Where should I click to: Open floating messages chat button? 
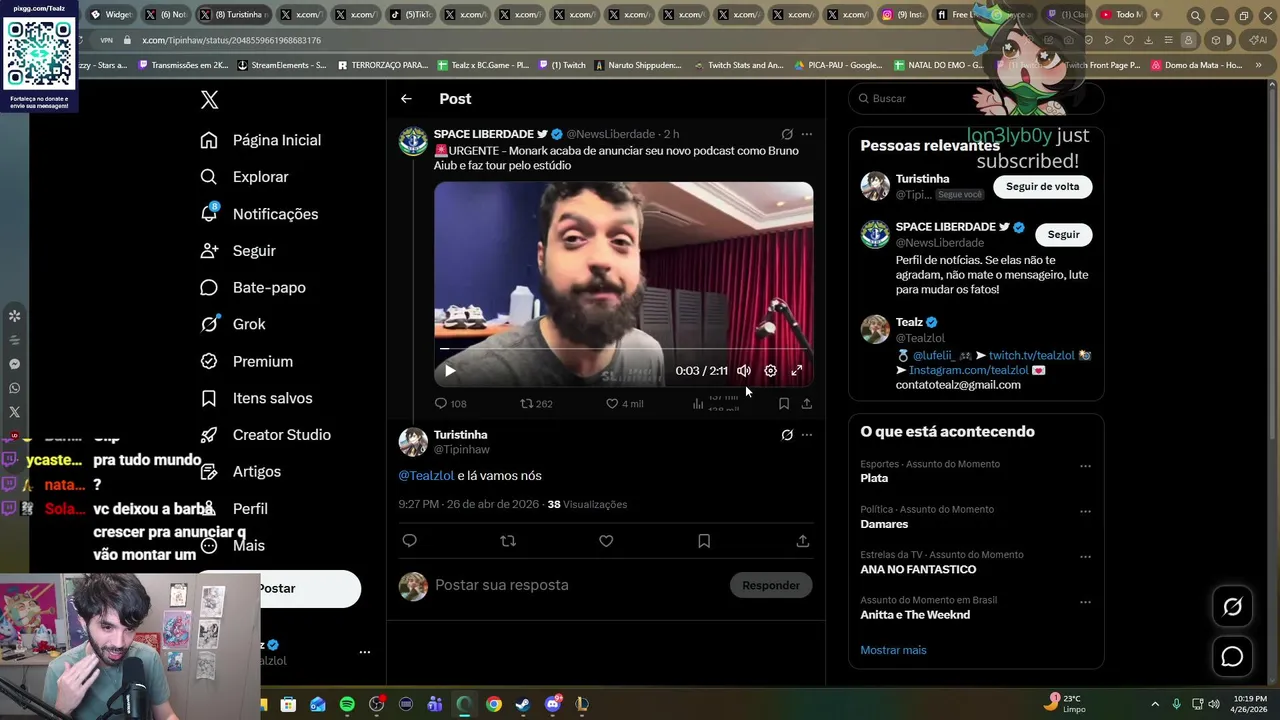pos(1232,657)
